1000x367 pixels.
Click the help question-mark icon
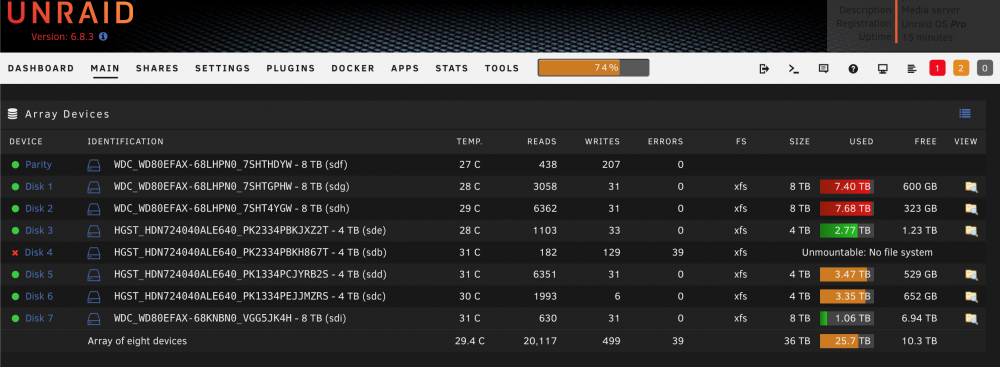coord(853,69)
